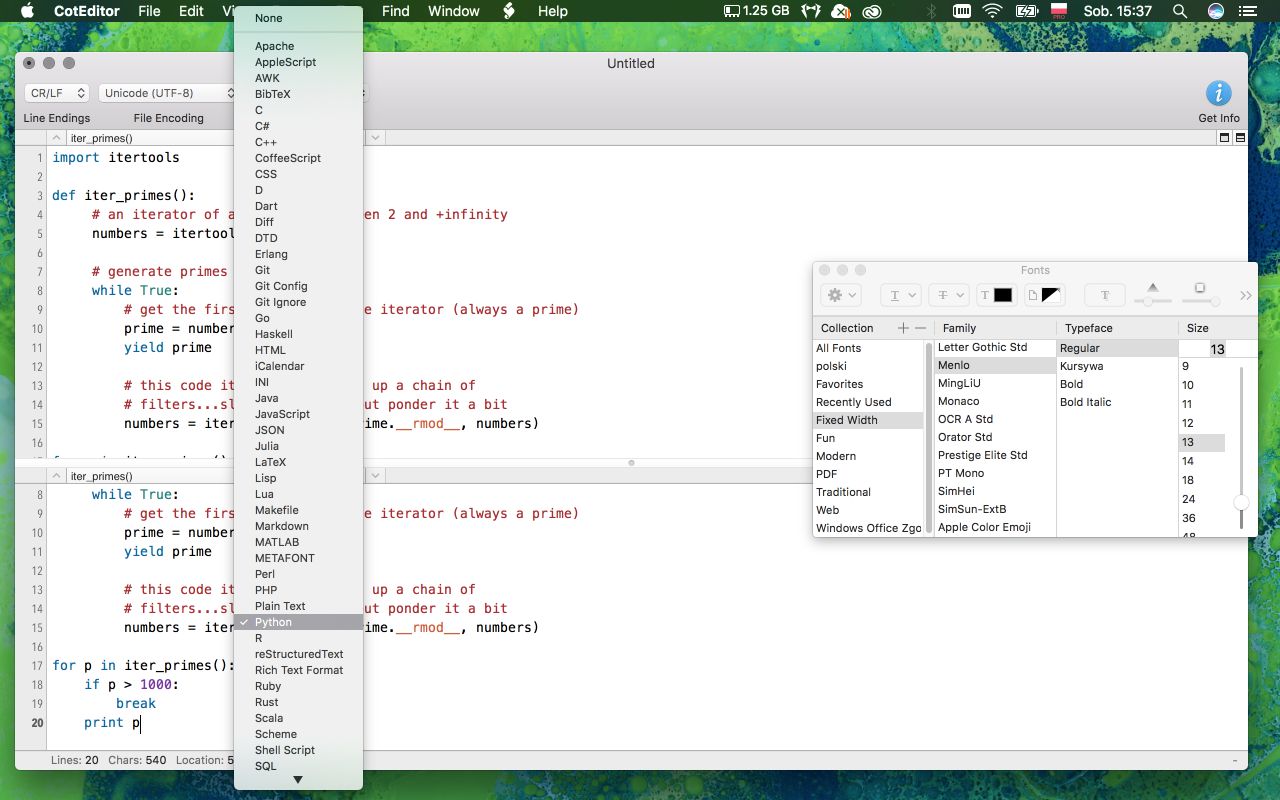
Task: Open the CotEditor application menu
Action: [88, 11]
